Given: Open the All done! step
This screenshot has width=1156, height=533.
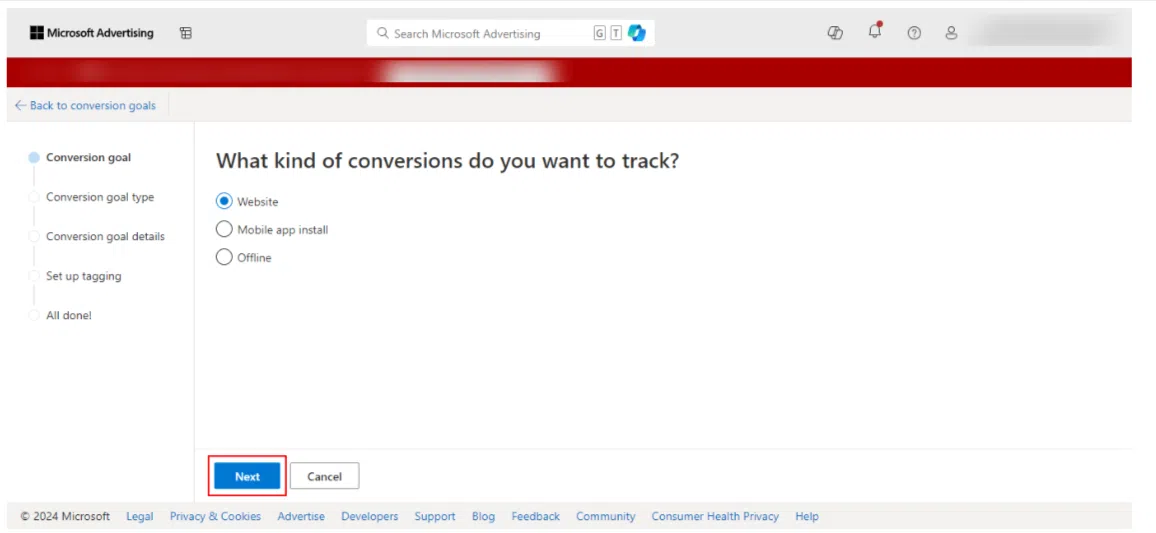Looking at the screenshot, I should coord(69,316).
